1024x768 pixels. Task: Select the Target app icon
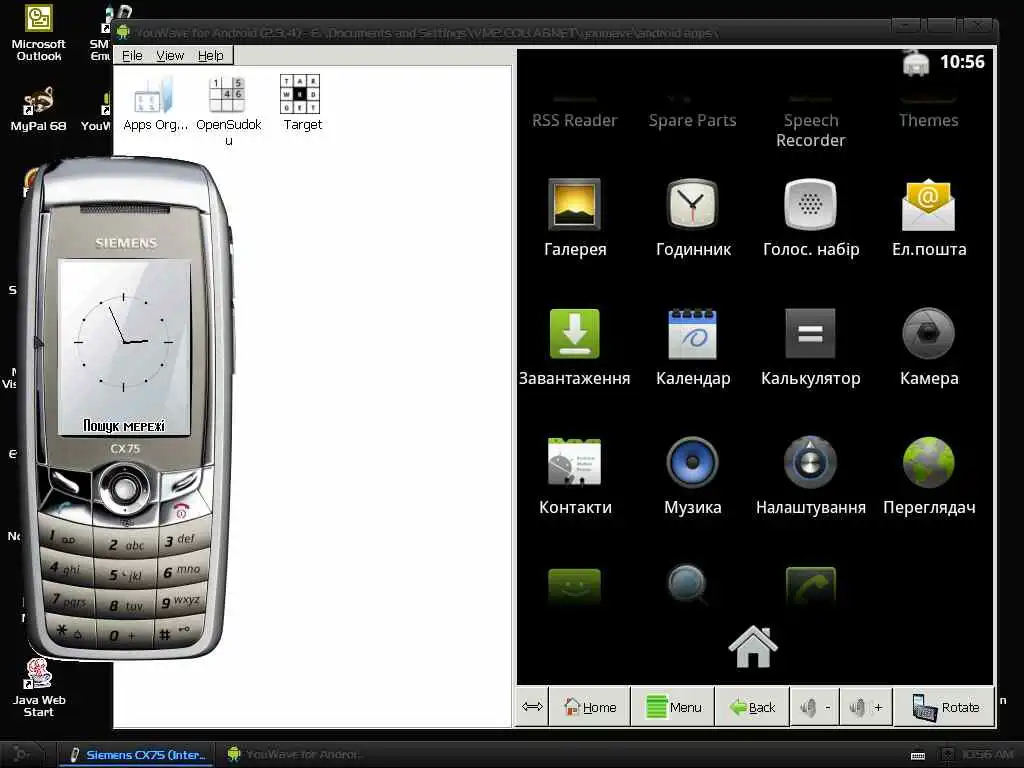[x=302, y=103]
